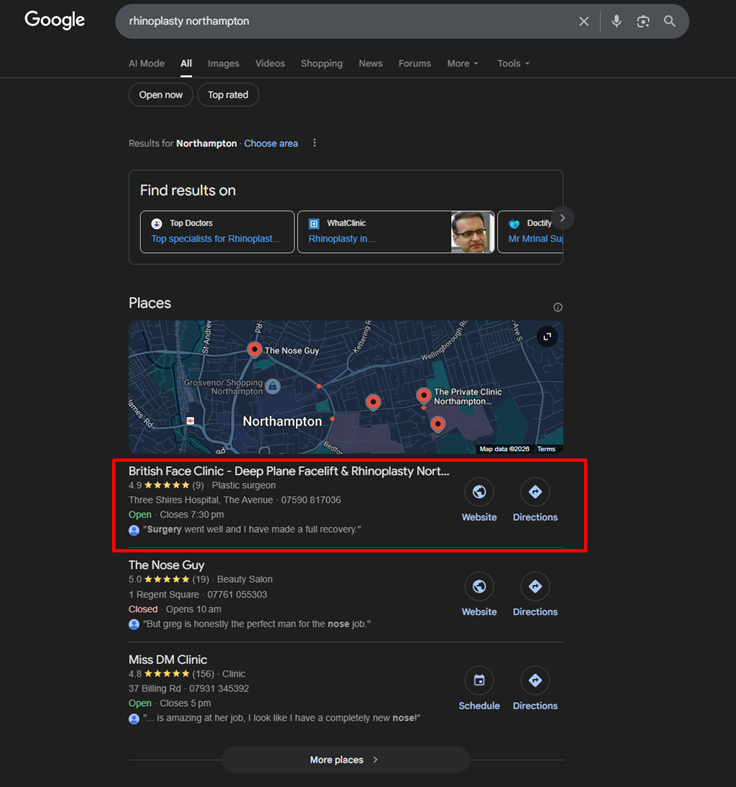The image size is (736, 787).
Task: Open the map Terms link
Action: 546,449
